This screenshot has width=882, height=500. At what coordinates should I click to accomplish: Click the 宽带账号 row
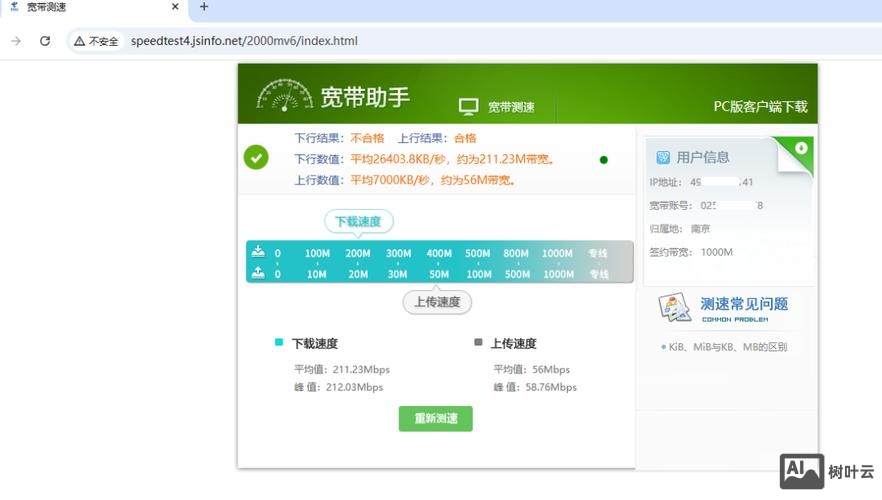click(x=706, y=205)
